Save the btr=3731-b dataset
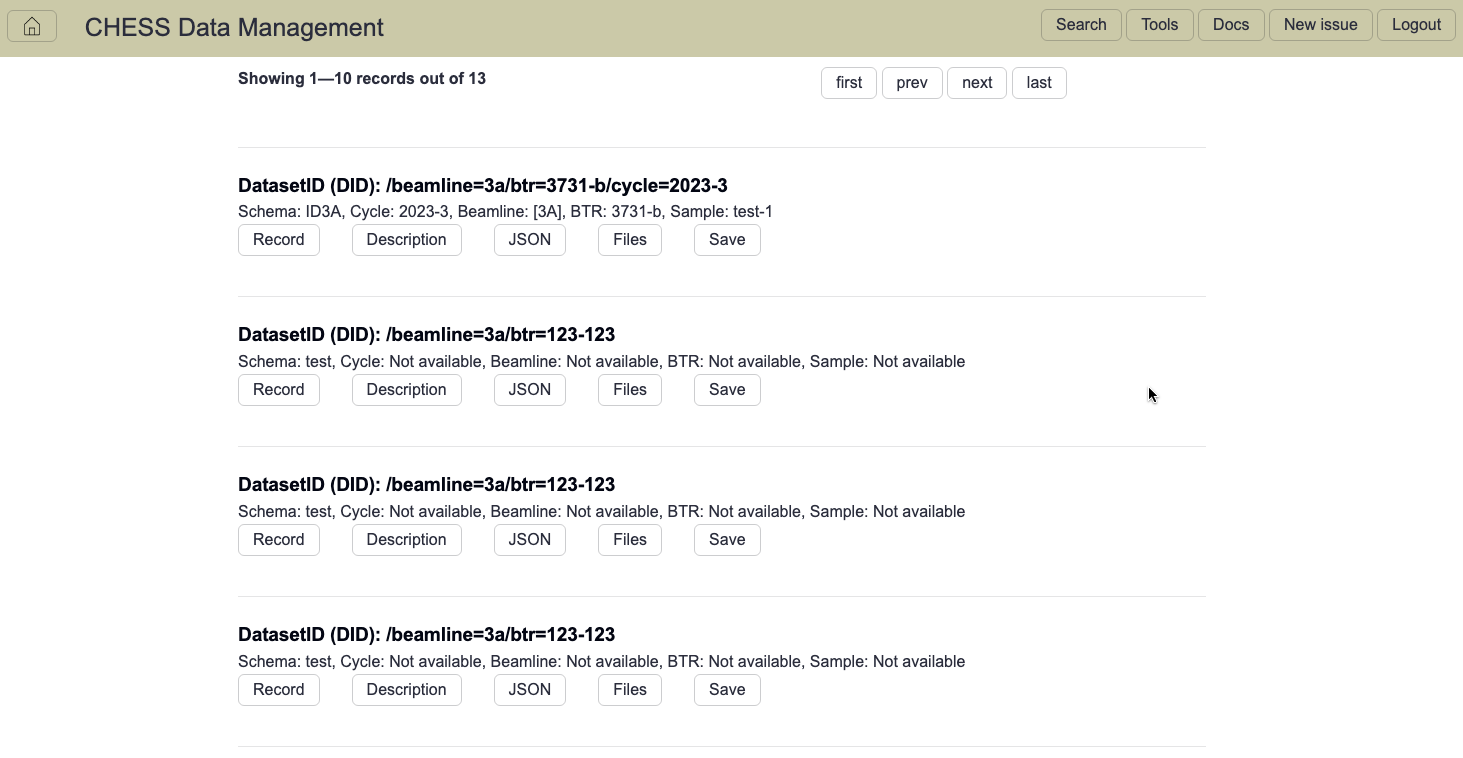This screenshot has width=1463, height=758. click(x=727, y=240)
